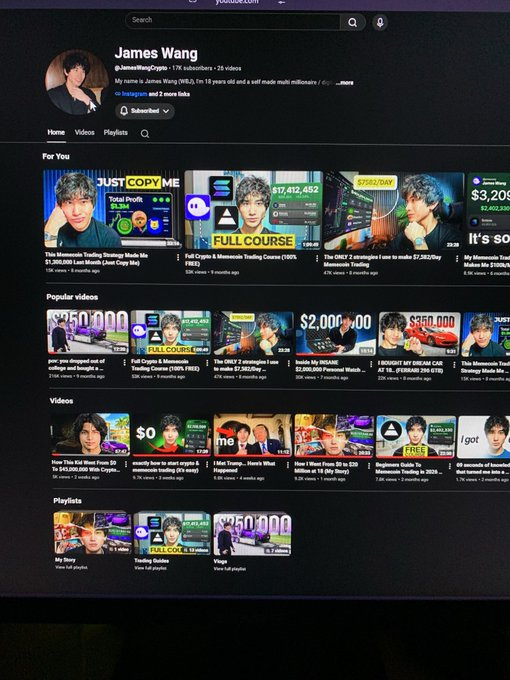This screenshot has width=510, height=680.
Task: Play the '$350,000' Ferrari thumbnail video
Action: [419, 334]
